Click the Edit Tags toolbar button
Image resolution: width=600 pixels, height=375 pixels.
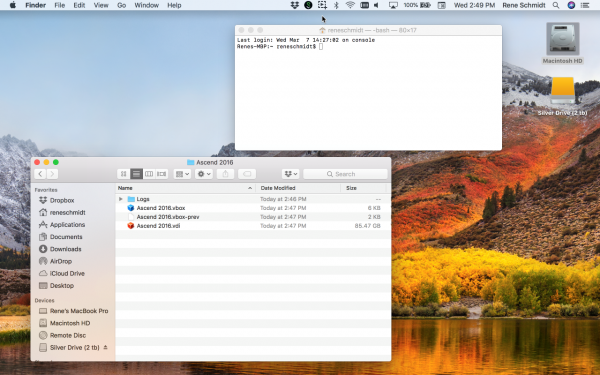pos(247,174)
